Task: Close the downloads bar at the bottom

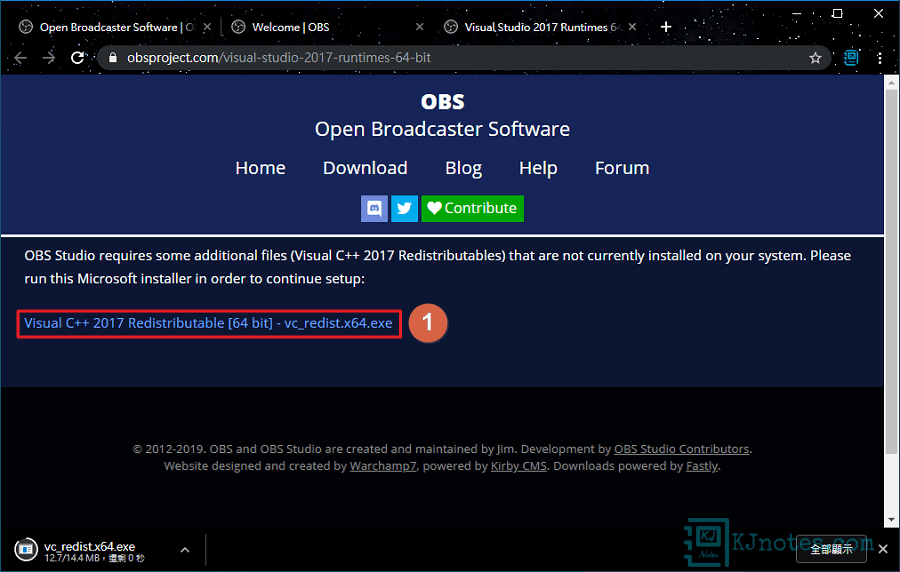Action: [x=882, y=548]
